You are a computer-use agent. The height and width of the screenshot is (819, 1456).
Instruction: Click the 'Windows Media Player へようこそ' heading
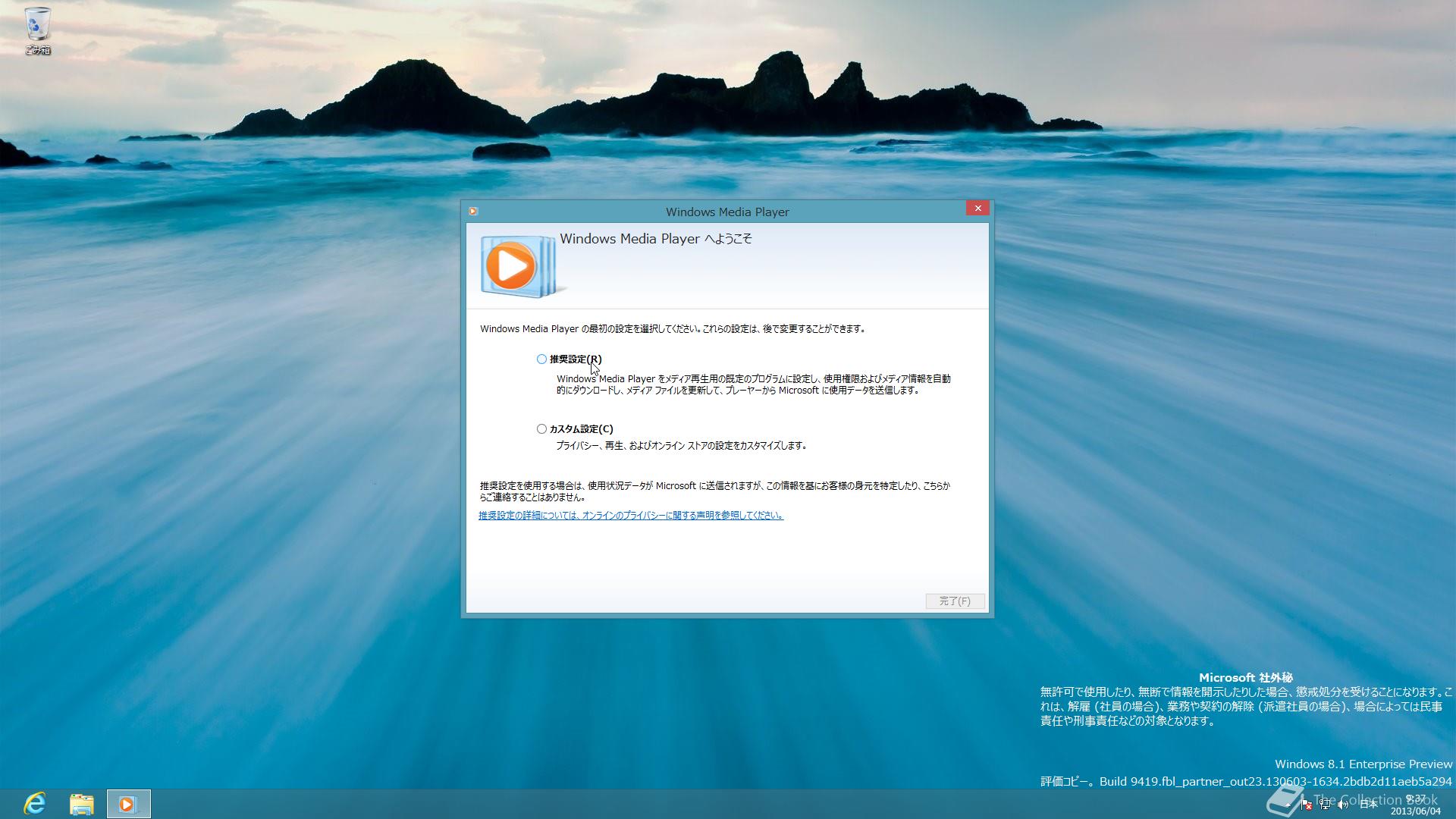coord(656,239)
